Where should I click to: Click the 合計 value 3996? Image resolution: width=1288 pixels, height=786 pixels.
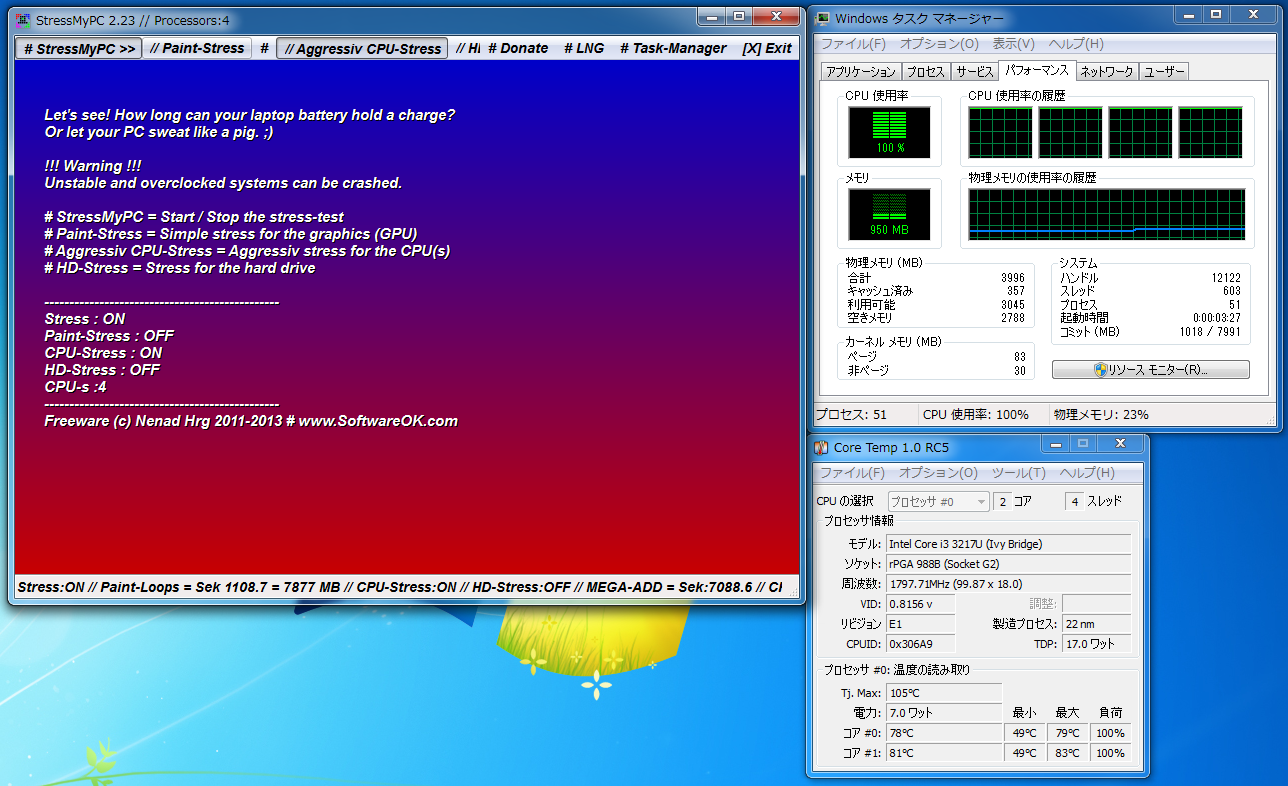1012,278
